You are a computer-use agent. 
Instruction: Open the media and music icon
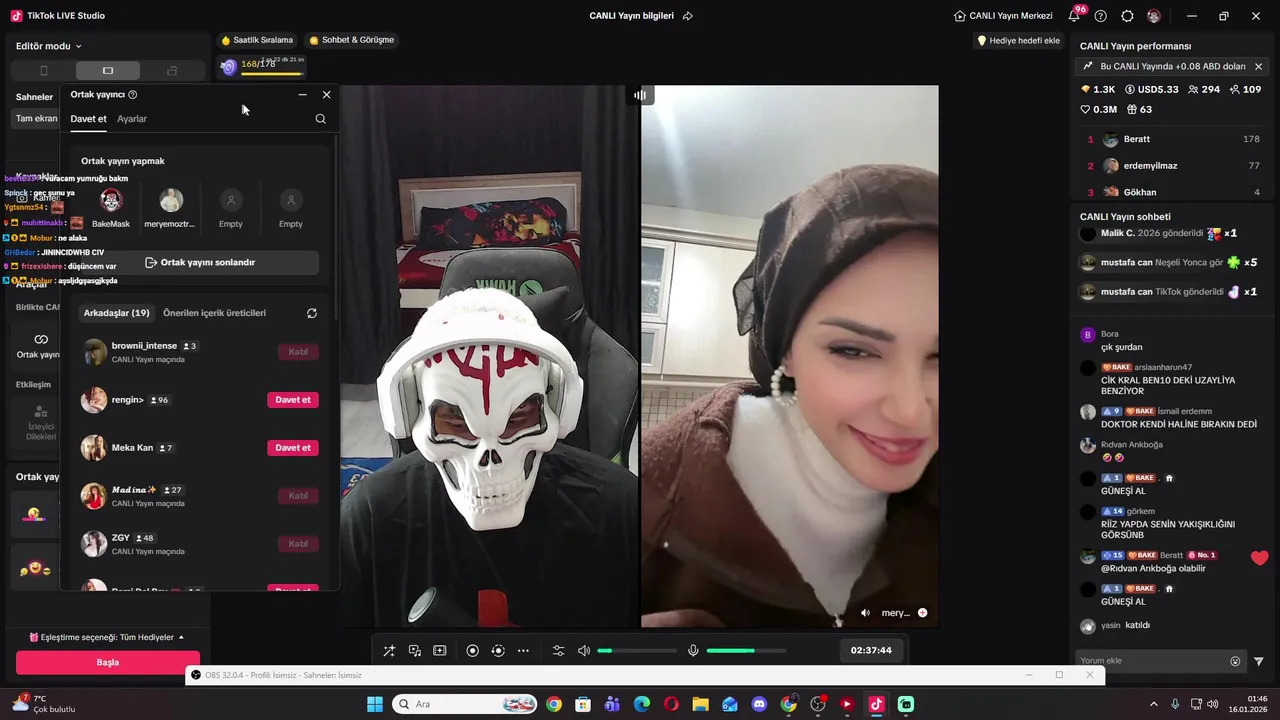tap(414, 650)
